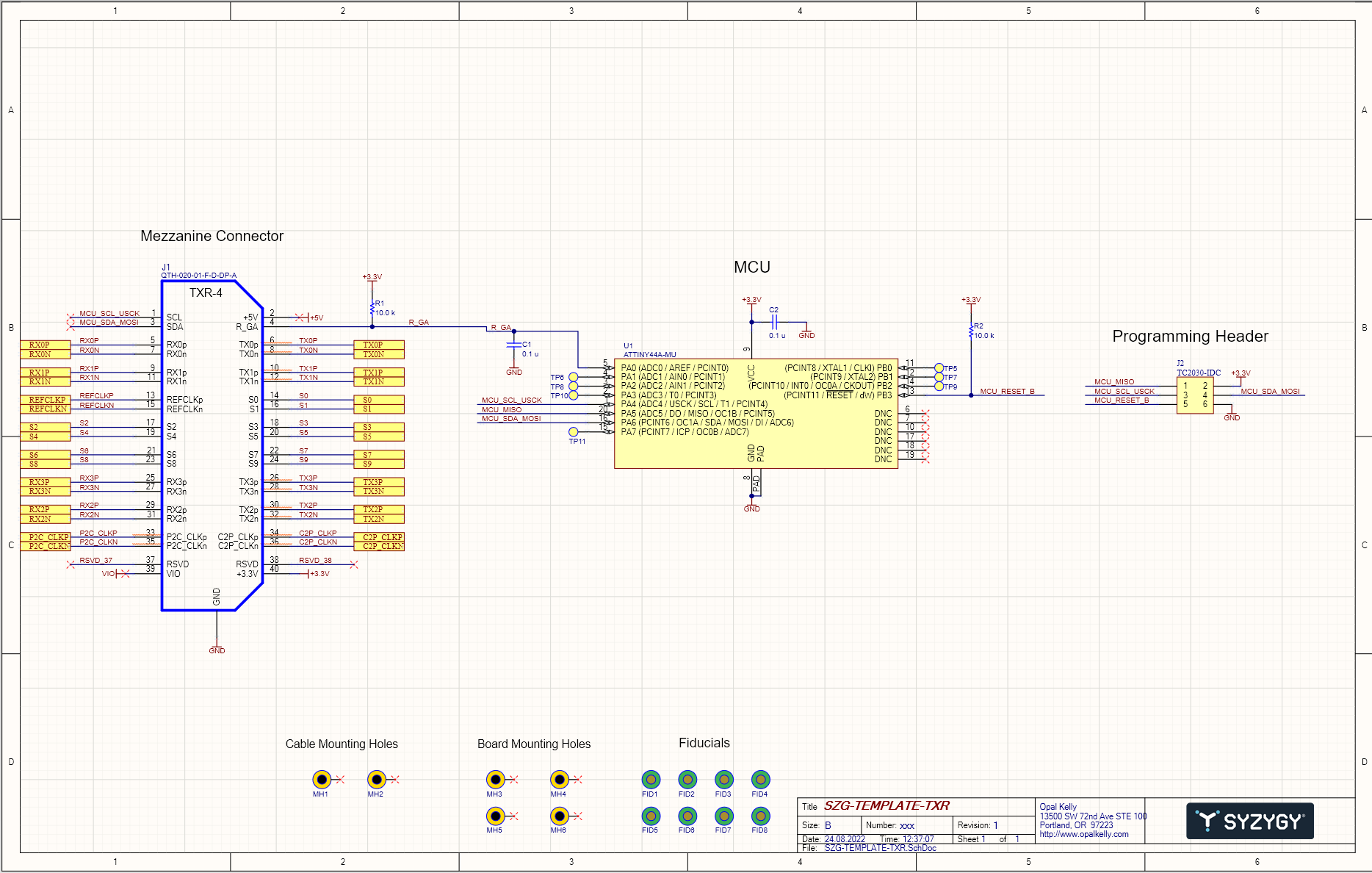Select the TC2030-IDC label text

point(1199,373)
